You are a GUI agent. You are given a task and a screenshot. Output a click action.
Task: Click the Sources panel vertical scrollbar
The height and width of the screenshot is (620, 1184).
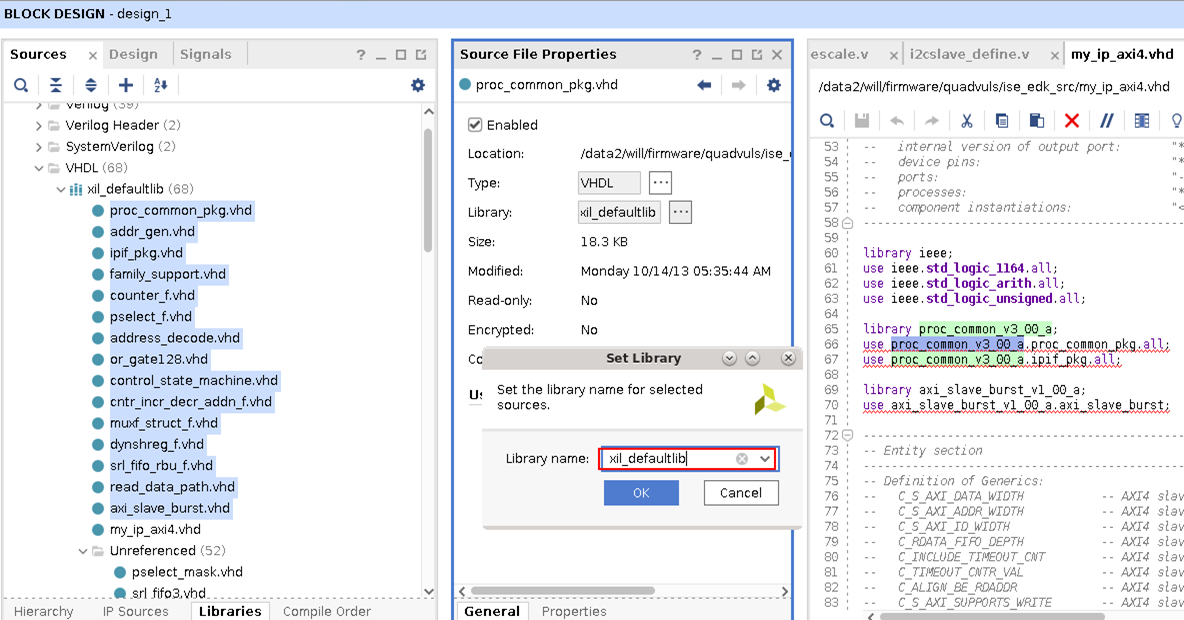pos(428,190)
